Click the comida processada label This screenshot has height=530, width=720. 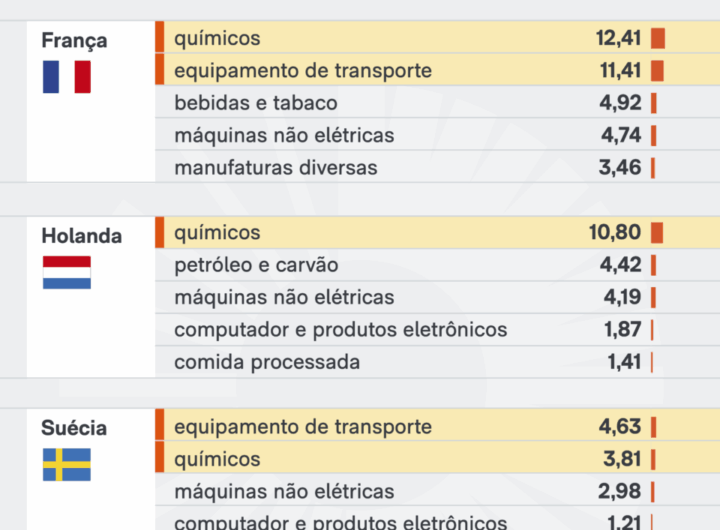[267, 361]
